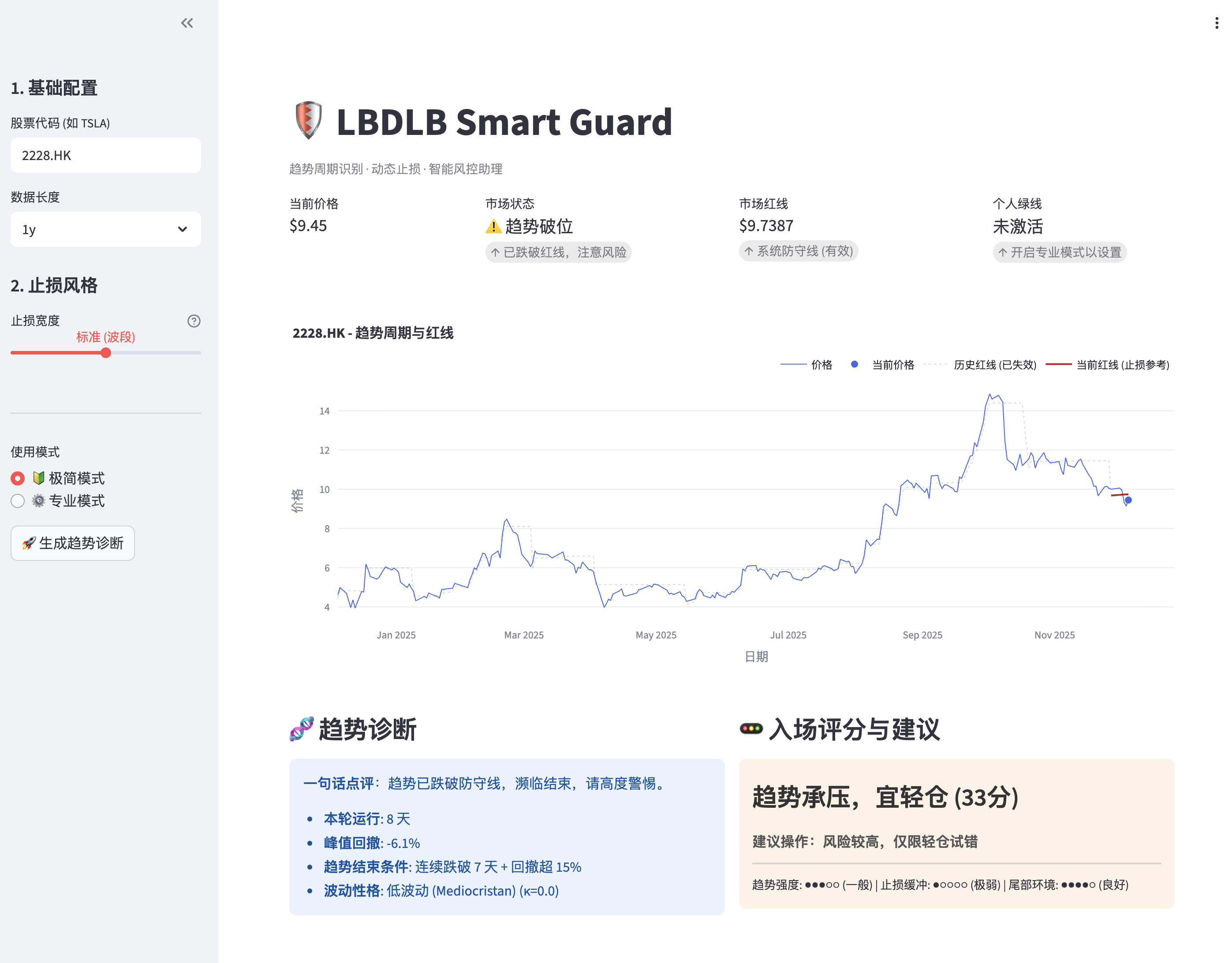Select the 专业模式 radio button
Image resolution: width=1232 pixels, height=963 pixels.
(x=18, y=501)
